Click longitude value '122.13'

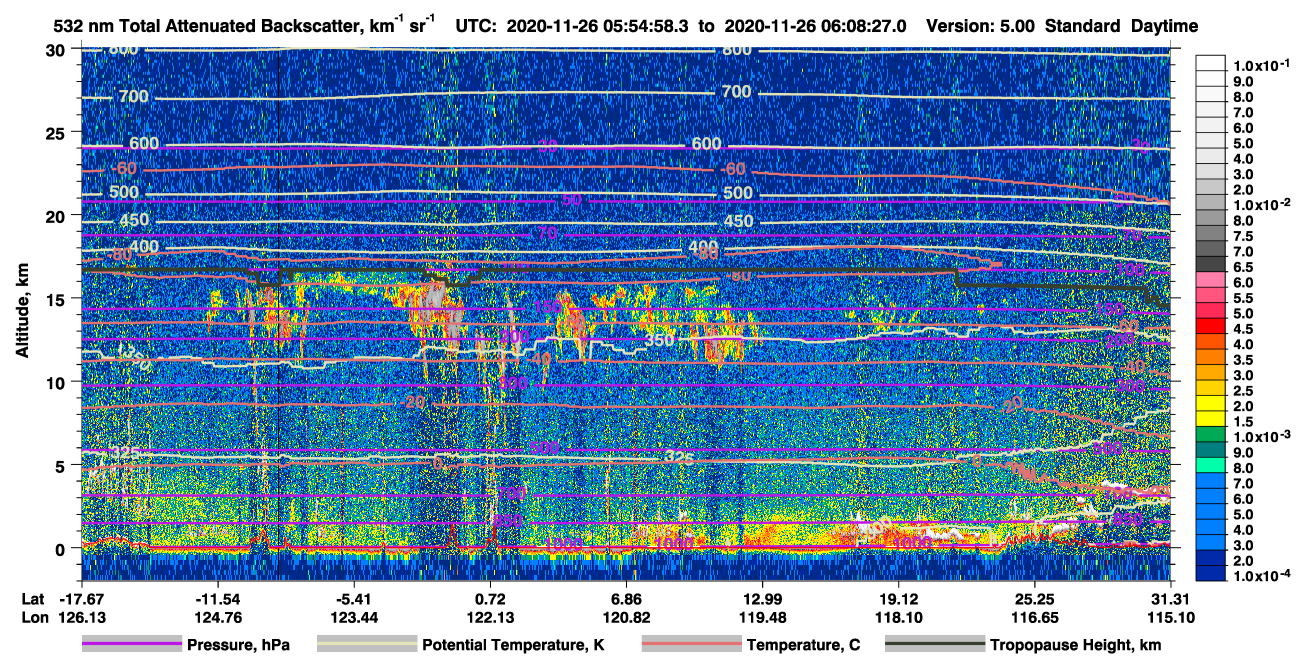pyautogui.click(x=490, y=617)
